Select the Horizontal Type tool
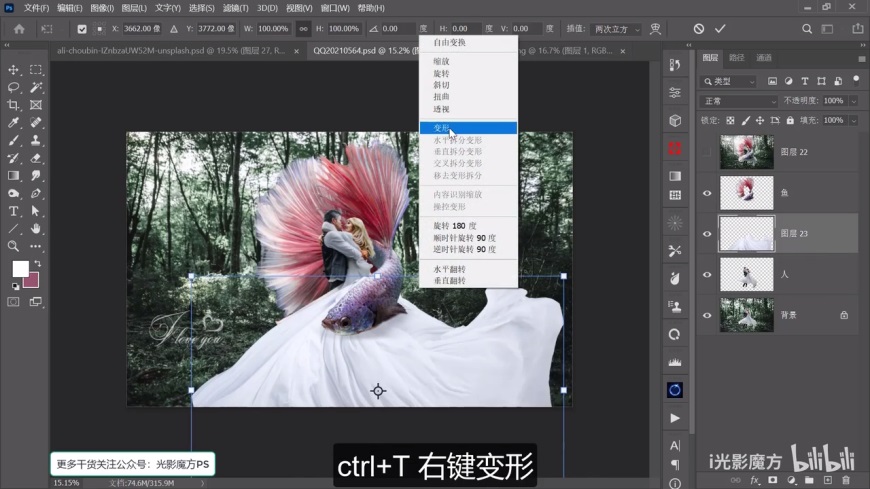 click(x=13, y=211)
